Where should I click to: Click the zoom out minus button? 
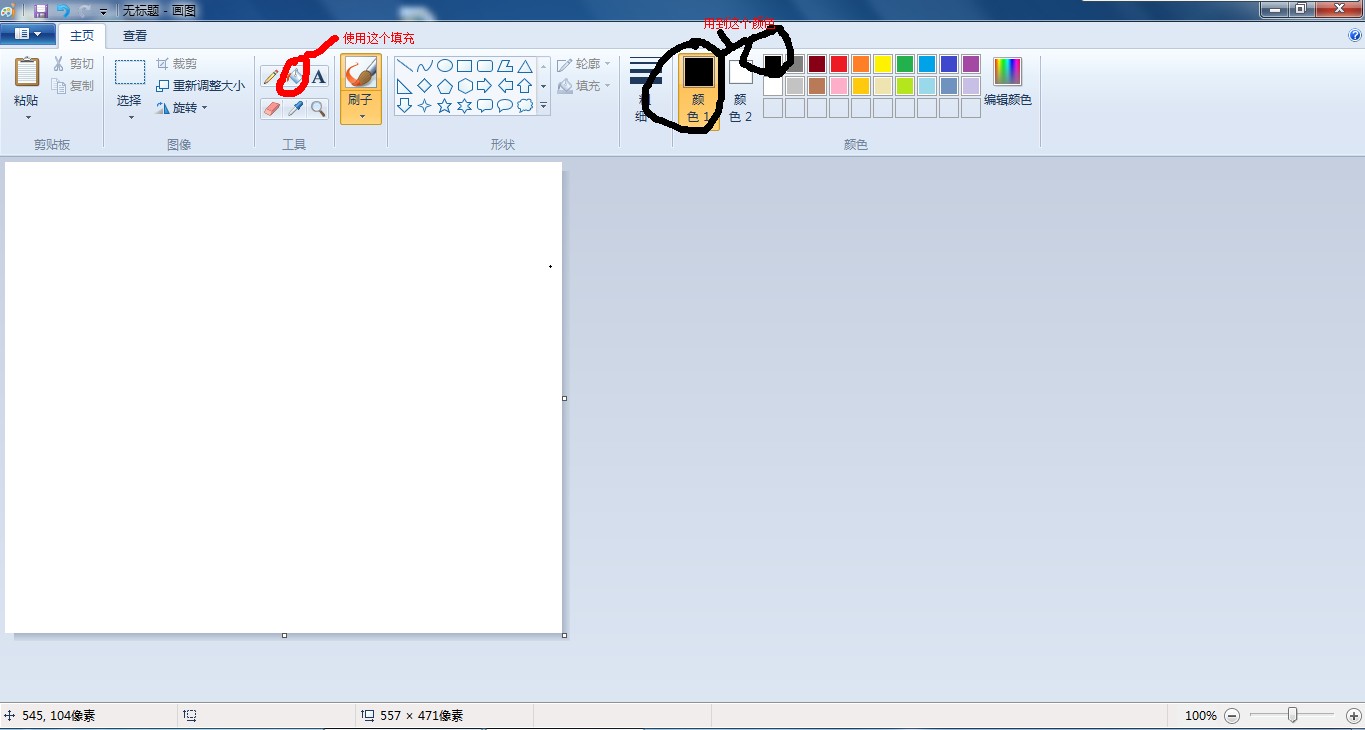(1232, 716)
